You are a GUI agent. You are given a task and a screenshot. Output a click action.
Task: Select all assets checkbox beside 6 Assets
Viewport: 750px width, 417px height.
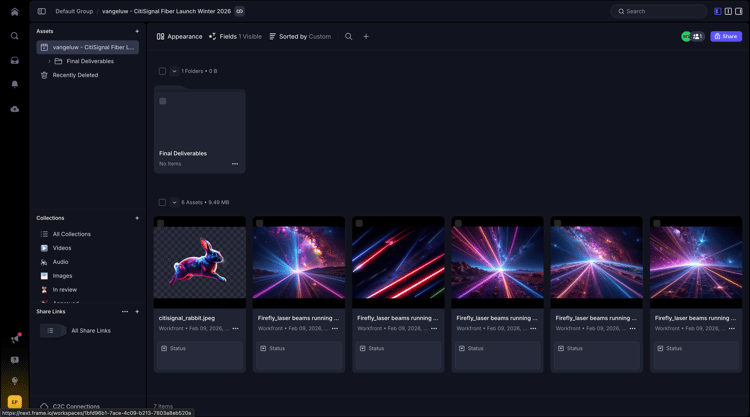pos(162,202)
